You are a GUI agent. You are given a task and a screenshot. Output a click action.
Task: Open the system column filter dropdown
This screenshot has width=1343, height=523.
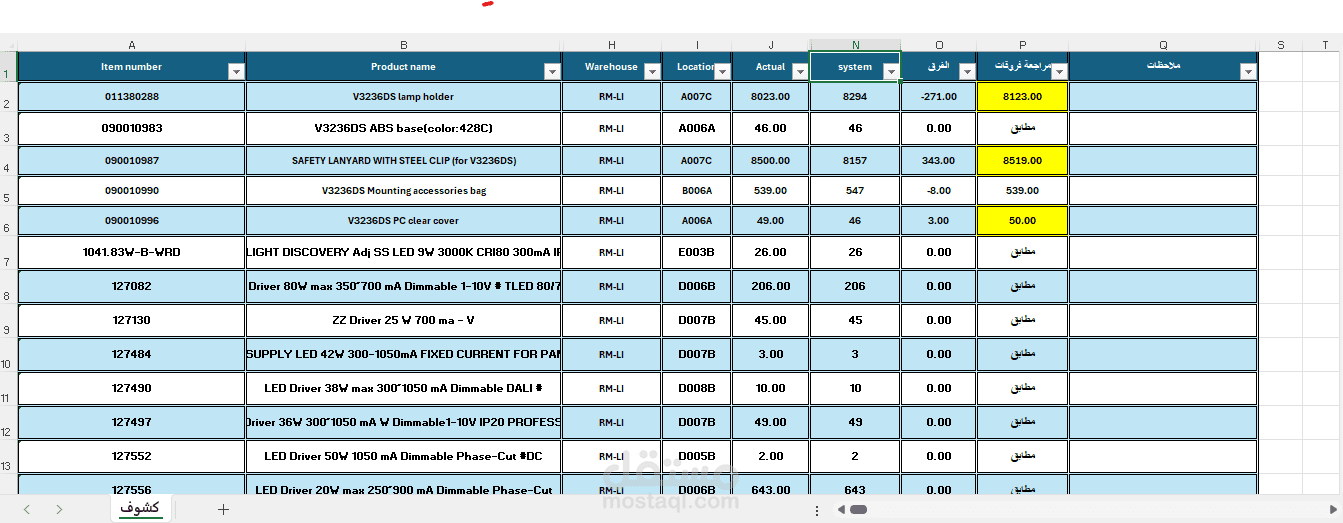point(891,71)
